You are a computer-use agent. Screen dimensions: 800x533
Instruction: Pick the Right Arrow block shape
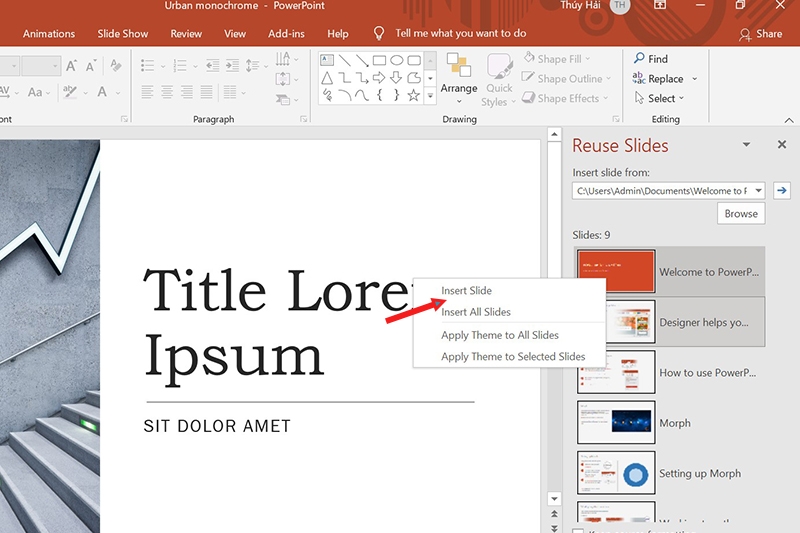pos(379,78)
